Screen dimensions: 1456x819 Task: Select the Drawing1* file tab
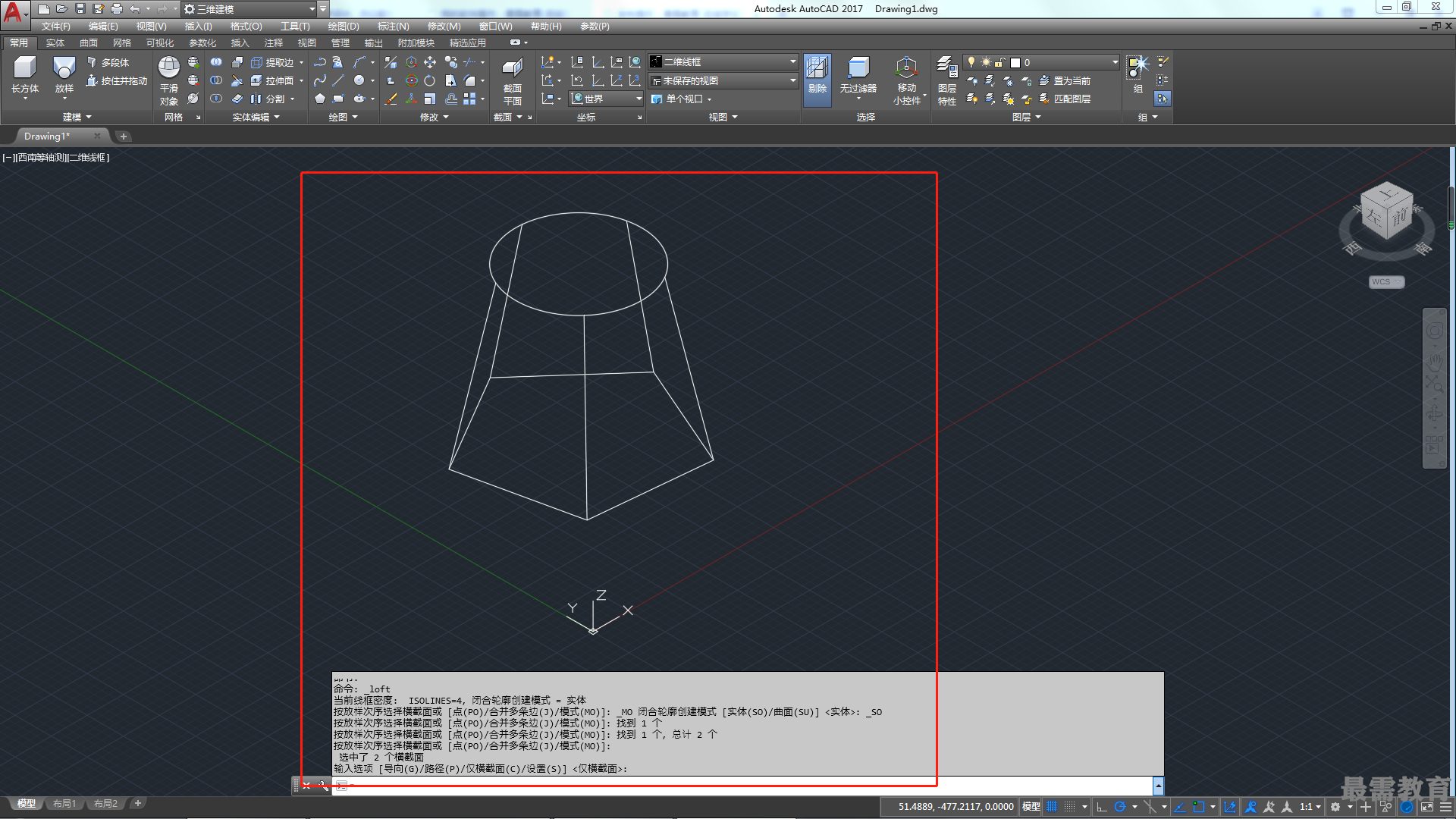coord(47,136)
